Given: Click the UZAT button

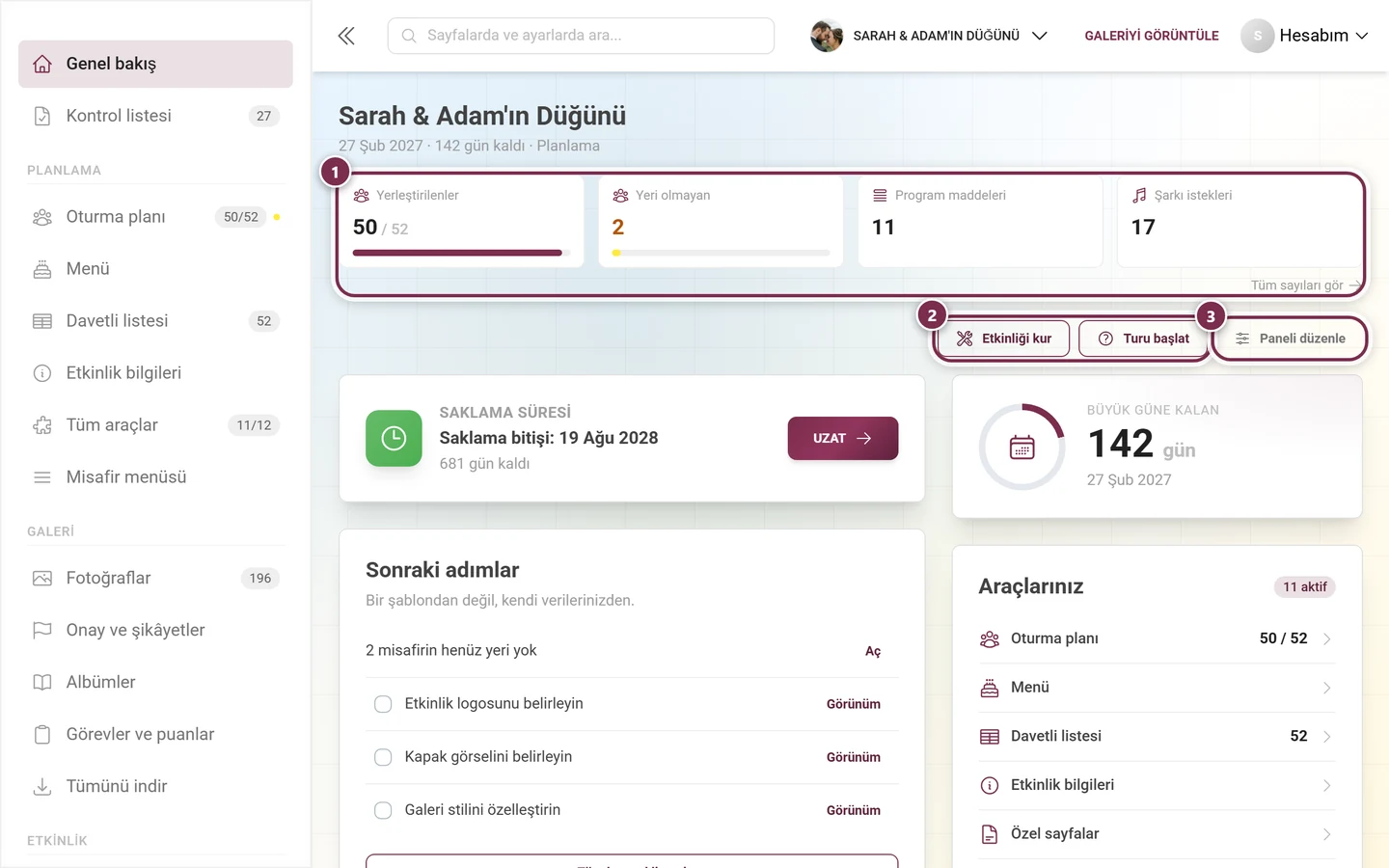Looking at the screenshot, I should (843, 438).
